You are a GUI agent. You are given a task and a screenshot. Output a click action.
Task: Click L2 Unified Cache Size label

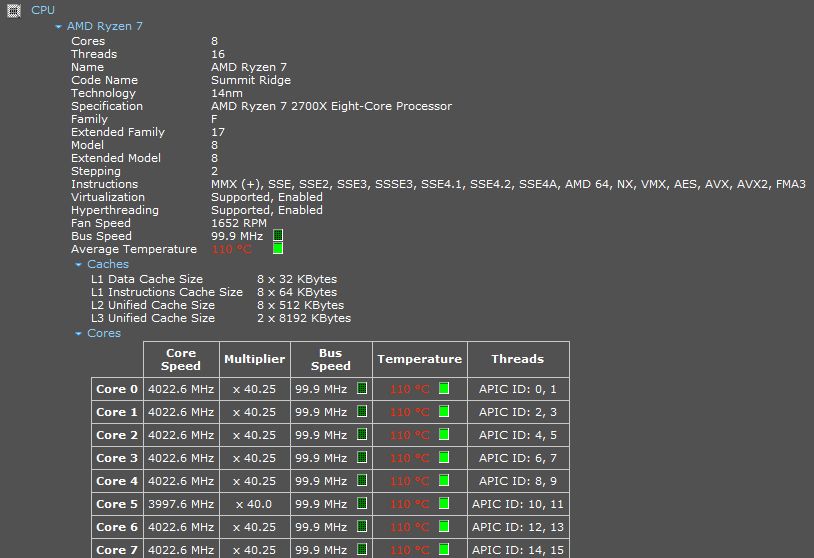pos(153,305)
